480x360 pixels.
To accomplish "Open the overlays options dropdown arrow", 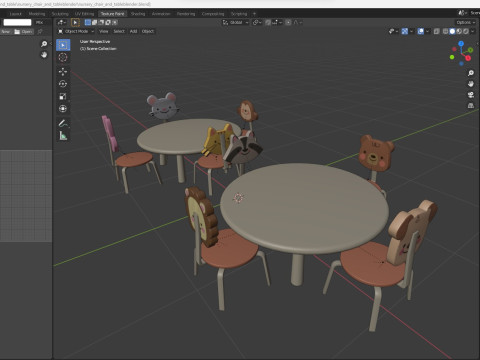I will [x=427, y=31].
